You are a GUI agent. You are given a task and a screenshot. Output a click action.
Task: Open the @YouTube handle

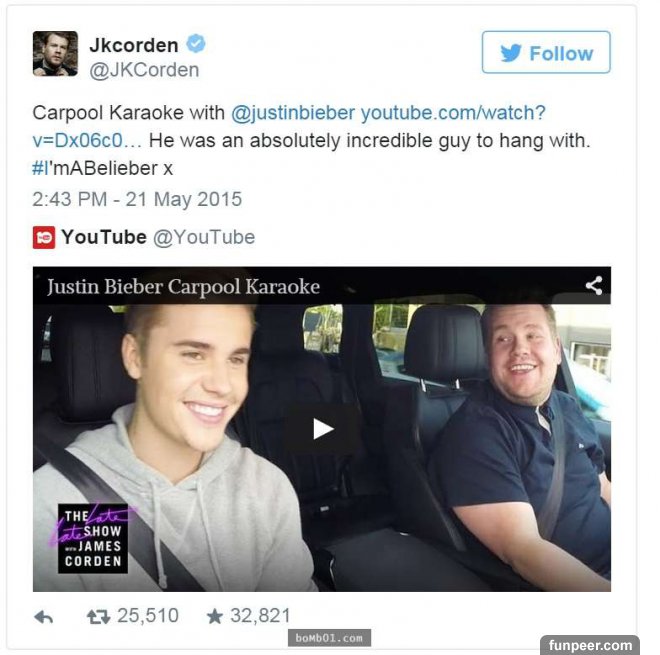click(204, 237)
